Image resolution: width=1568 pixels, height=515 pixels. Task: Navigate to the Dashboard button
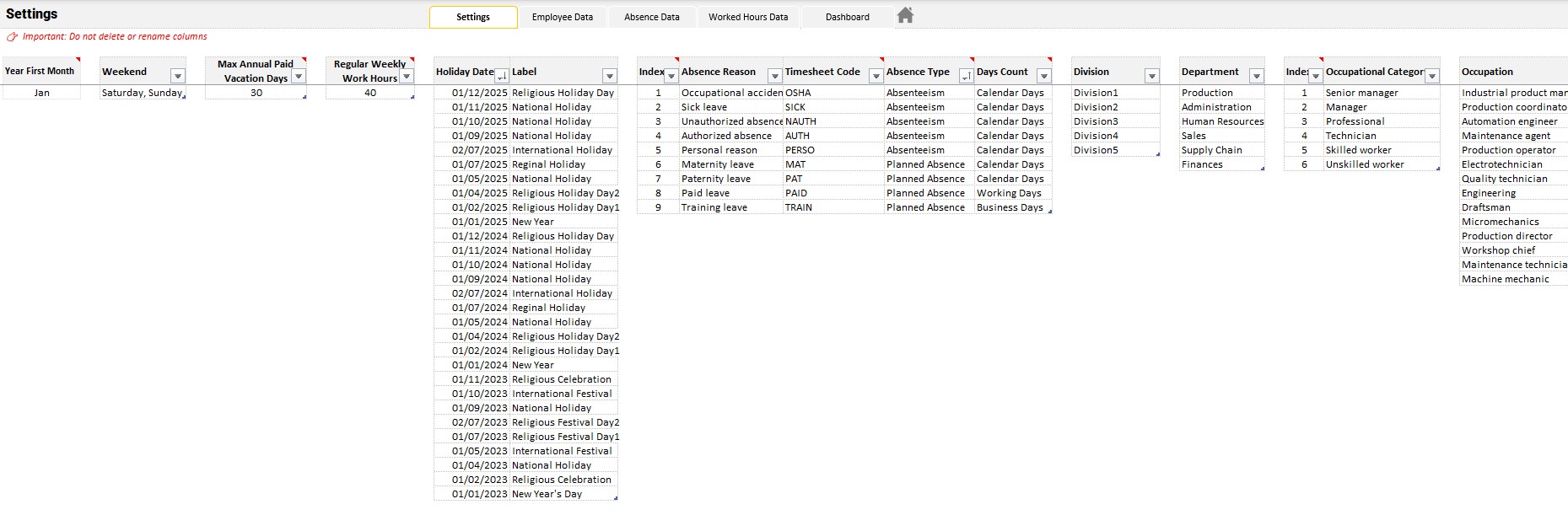847,17
